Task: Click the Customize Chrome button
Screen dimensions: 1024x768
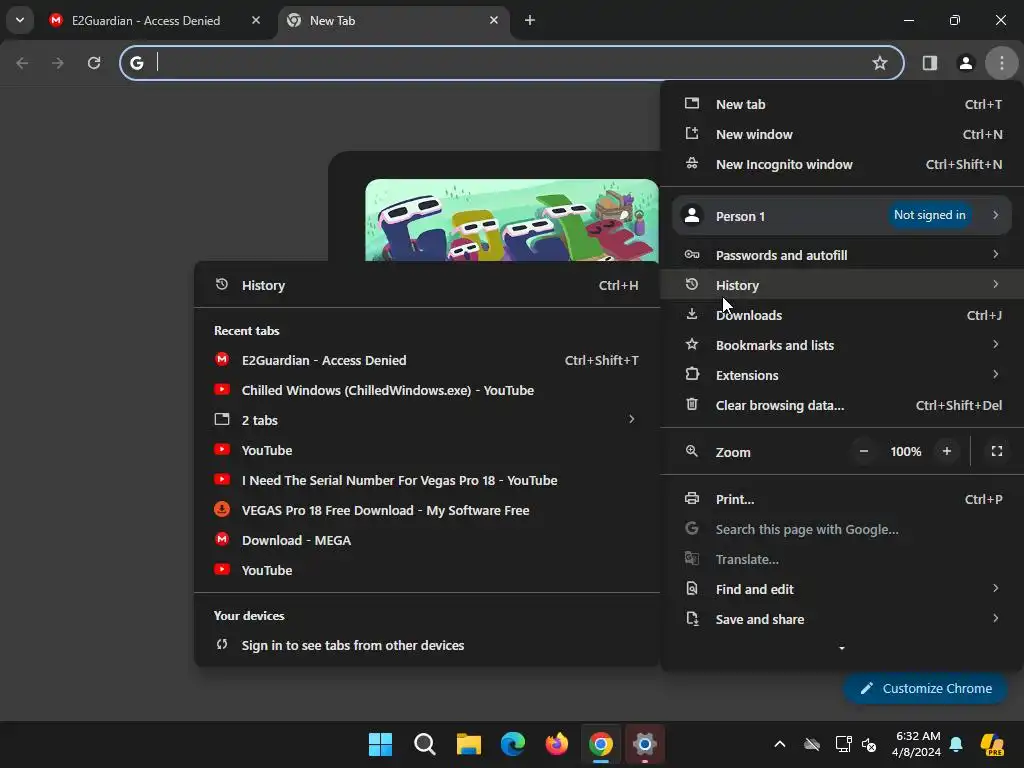Action: [925, 688]
